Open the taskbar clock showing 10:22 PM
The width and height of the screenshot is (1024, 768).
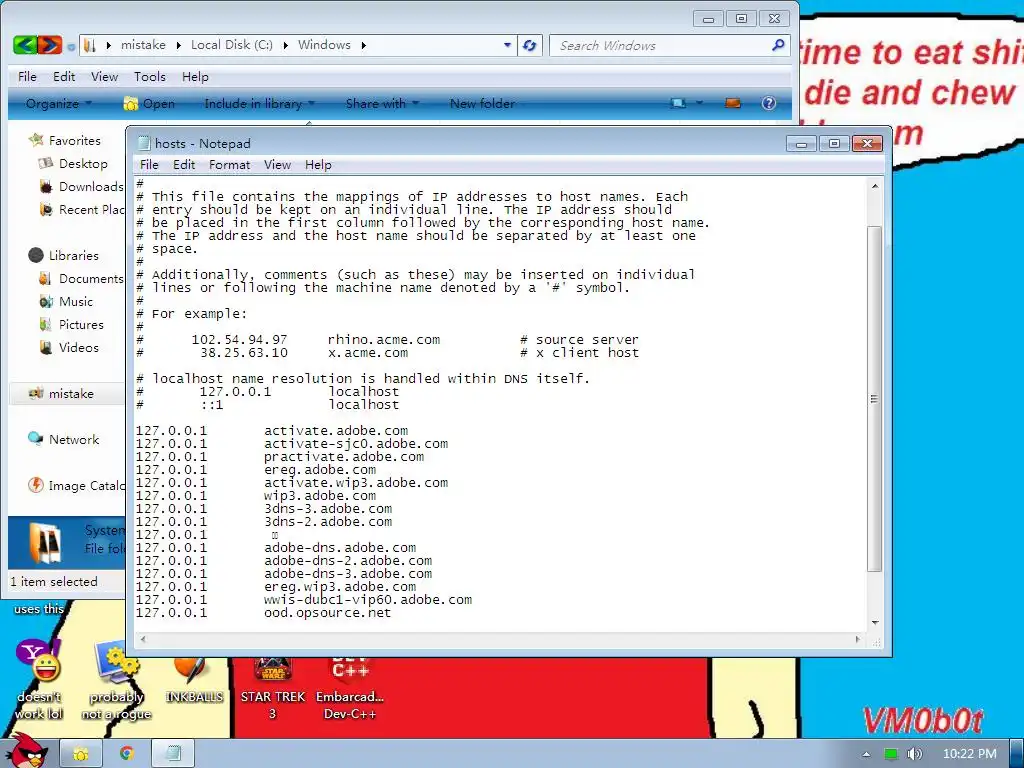969,754
